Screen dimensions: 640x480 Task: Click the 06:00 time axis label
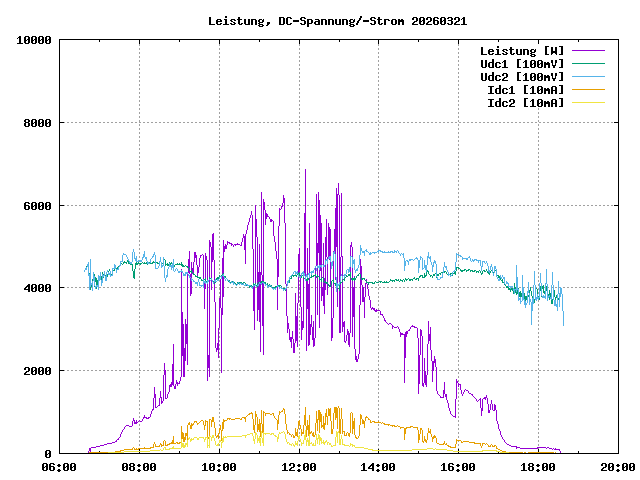(59, 467)
